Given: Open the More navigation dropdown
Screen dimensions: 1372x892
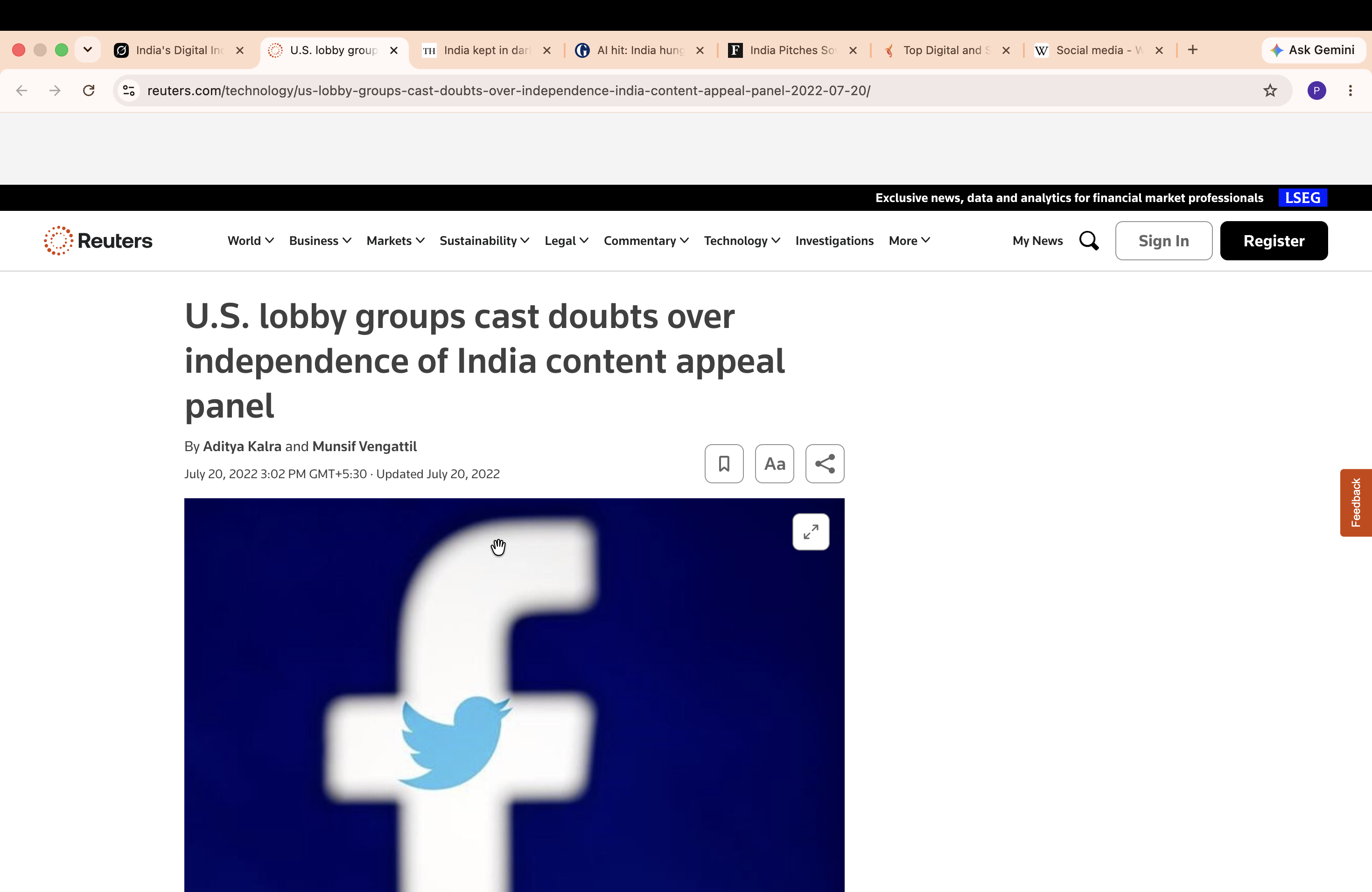Looking at the screenshot, I should [909, 241].
